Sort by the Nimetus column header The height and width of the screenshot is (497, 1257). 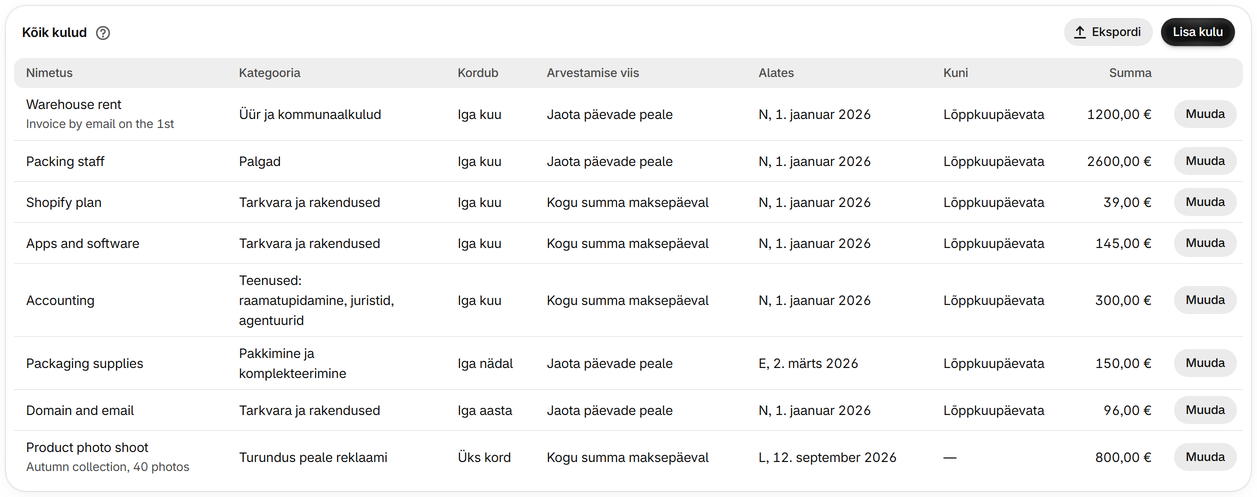point(49,73)
